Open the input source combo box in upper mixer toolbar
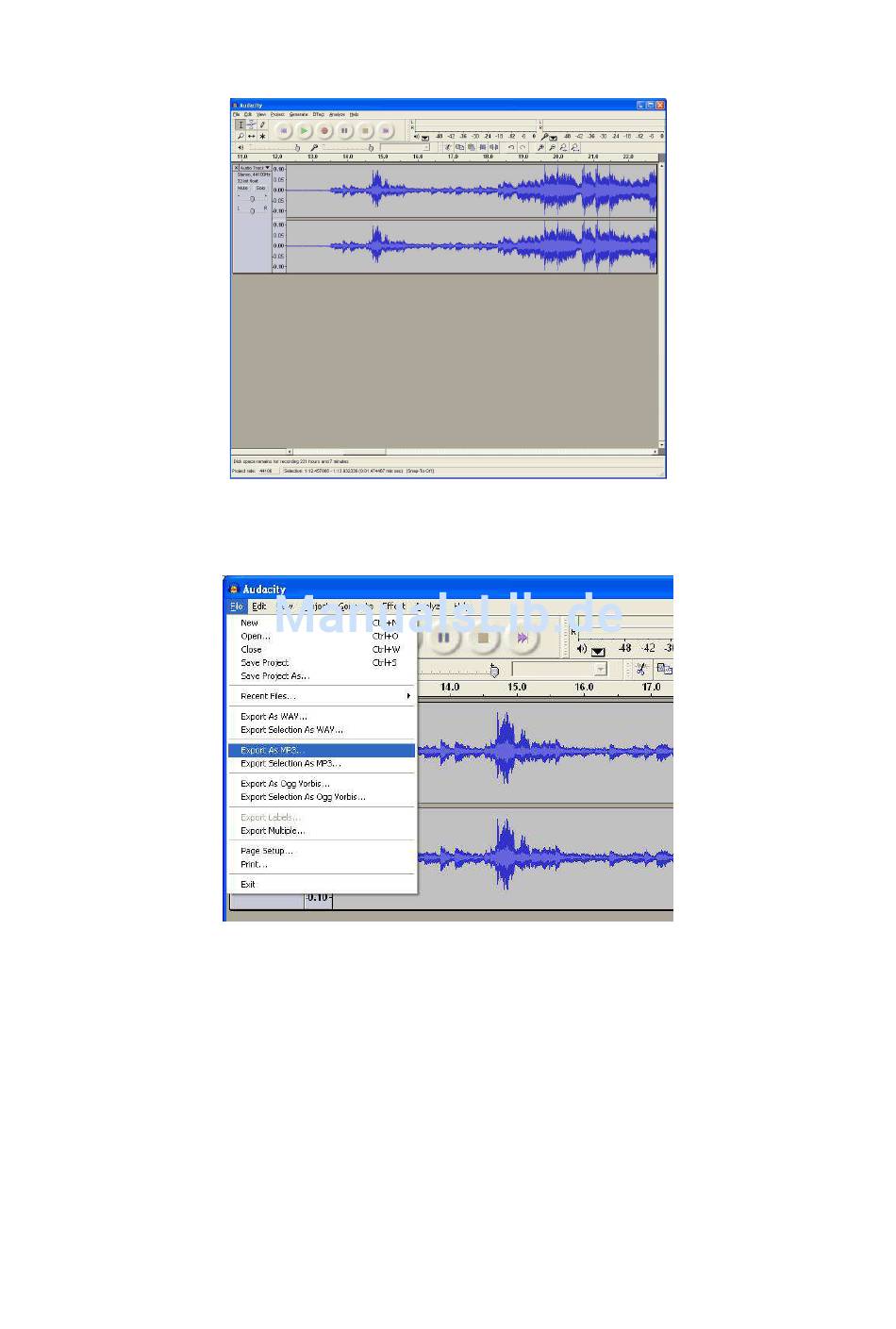The width and height of the screenshot is (896, 1329). [x=405, y=147]
